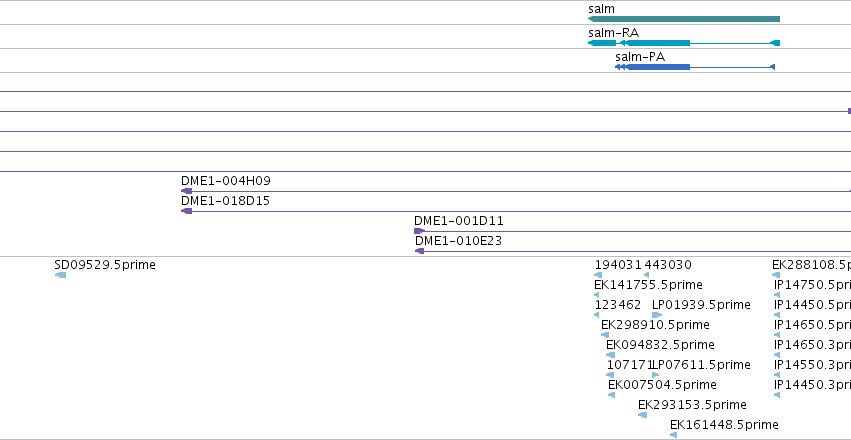Viewport: 851px width, 440px height.
Task: Open the EK161448.5prime label
Action: [724, 425]
